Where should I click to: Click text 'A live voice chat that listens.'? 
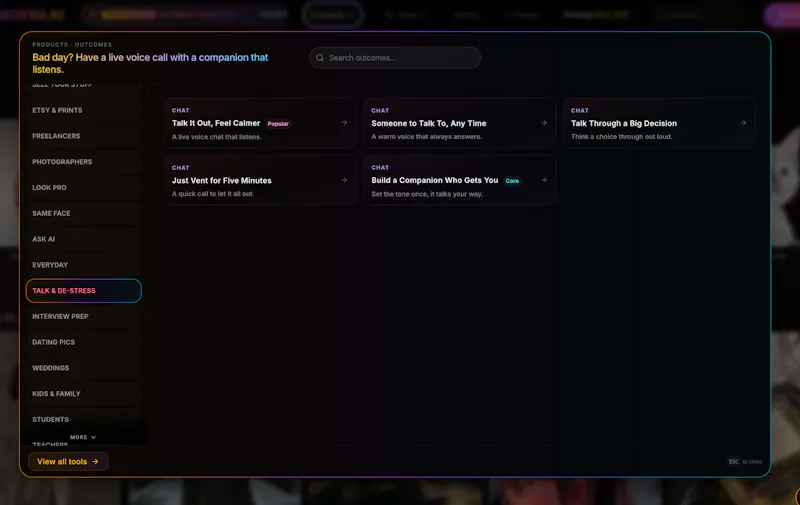coord(216,137)
